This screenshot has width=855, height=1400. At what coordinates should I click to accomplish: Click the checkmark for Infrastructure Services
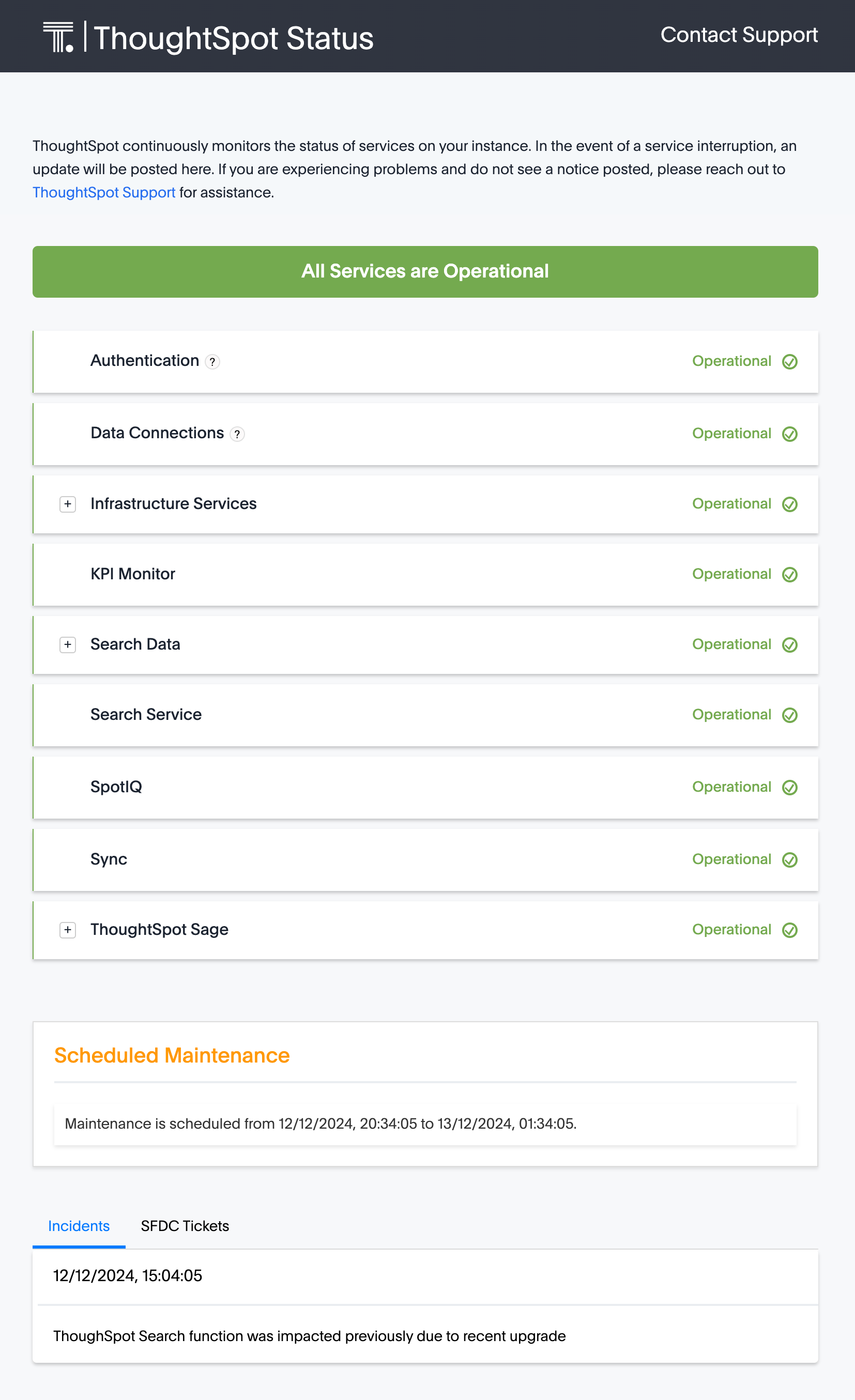(x=790, y=504)
